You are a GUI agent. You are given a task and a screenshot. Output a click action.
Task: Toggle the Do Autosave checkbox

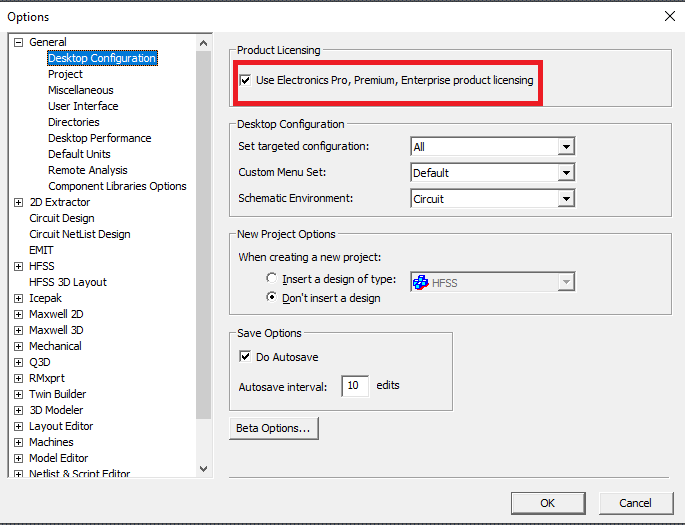click(x=245, y=356)
